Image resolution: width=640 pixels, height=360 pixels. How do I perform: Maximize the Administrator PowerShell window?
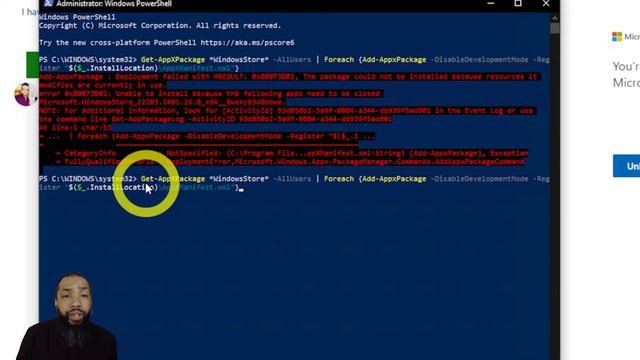(x=518, y=3)
